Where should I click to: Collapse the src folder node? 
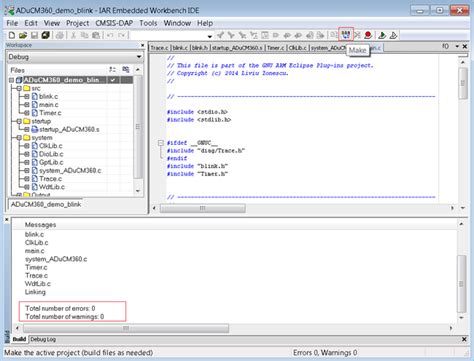(x=19, y=88)
